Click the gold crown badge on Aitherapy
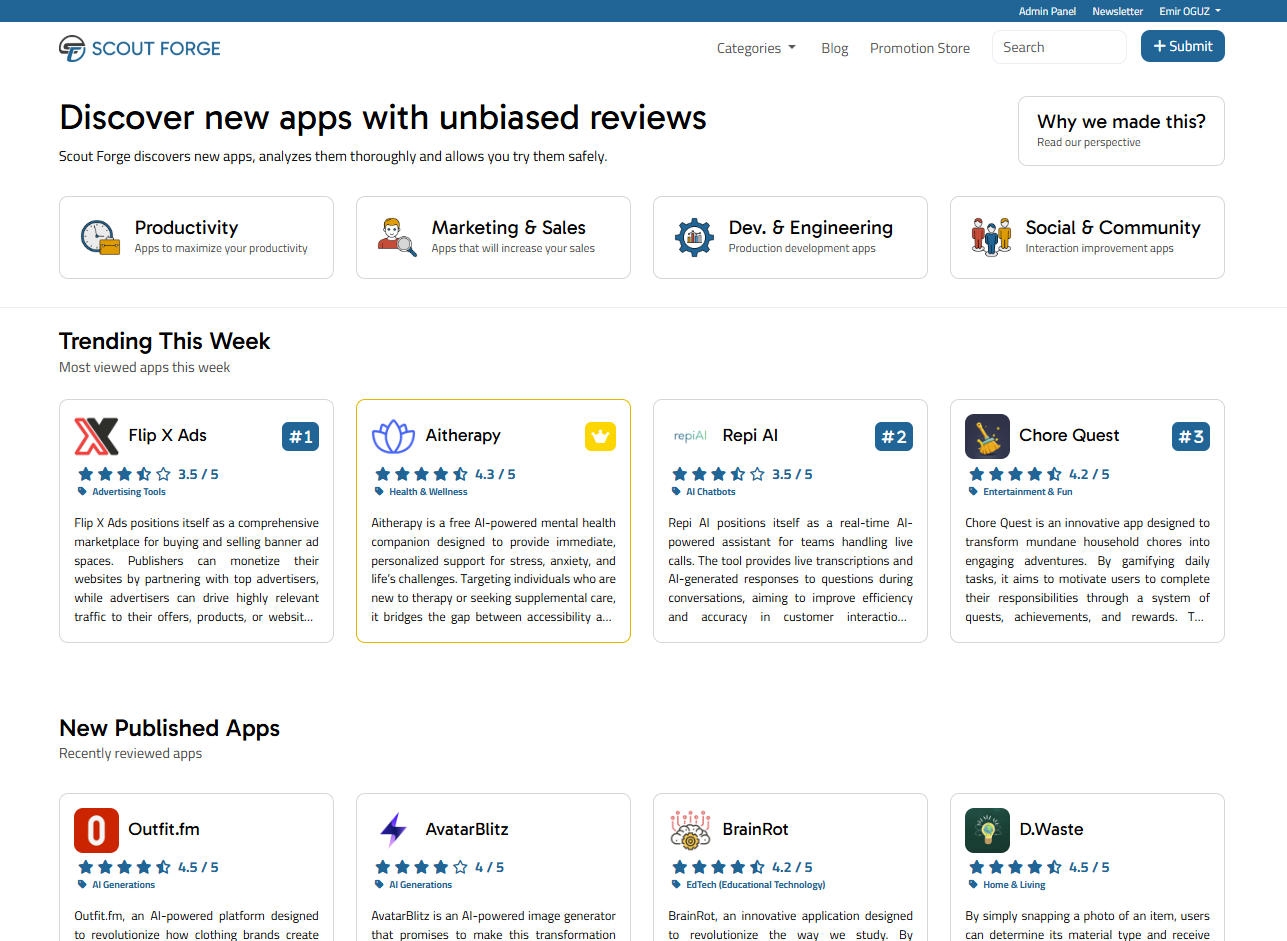The width and height of the screenshot is (1287, 941). click(600, 436)
